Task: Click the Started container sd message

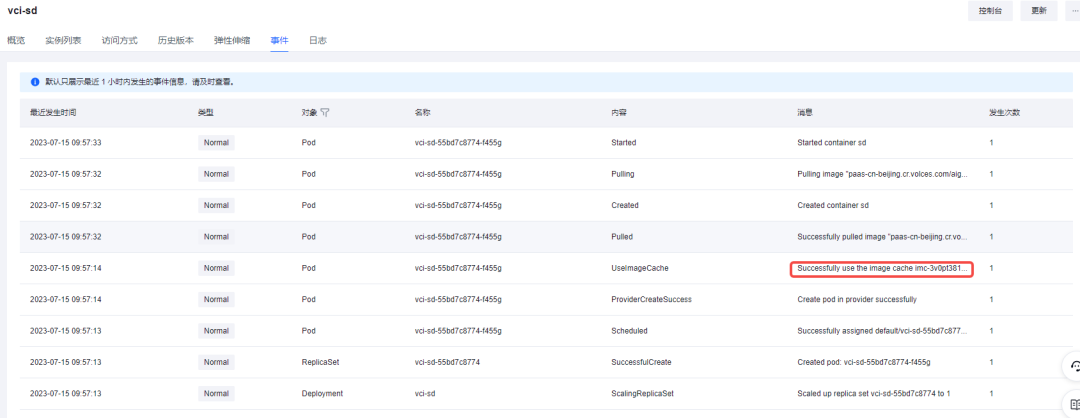Action: tap(831, 143)
